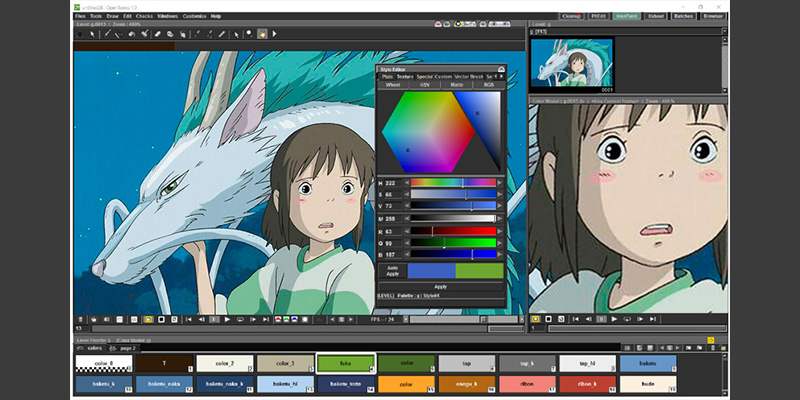Switch to Xsheet room
The image size is (800, 400).
[655, 16]
